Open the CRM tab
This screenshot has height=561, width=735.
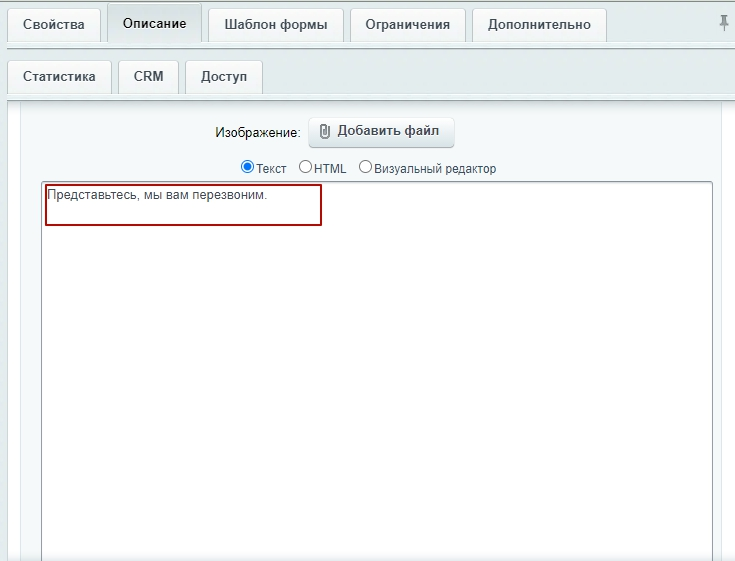148,77
